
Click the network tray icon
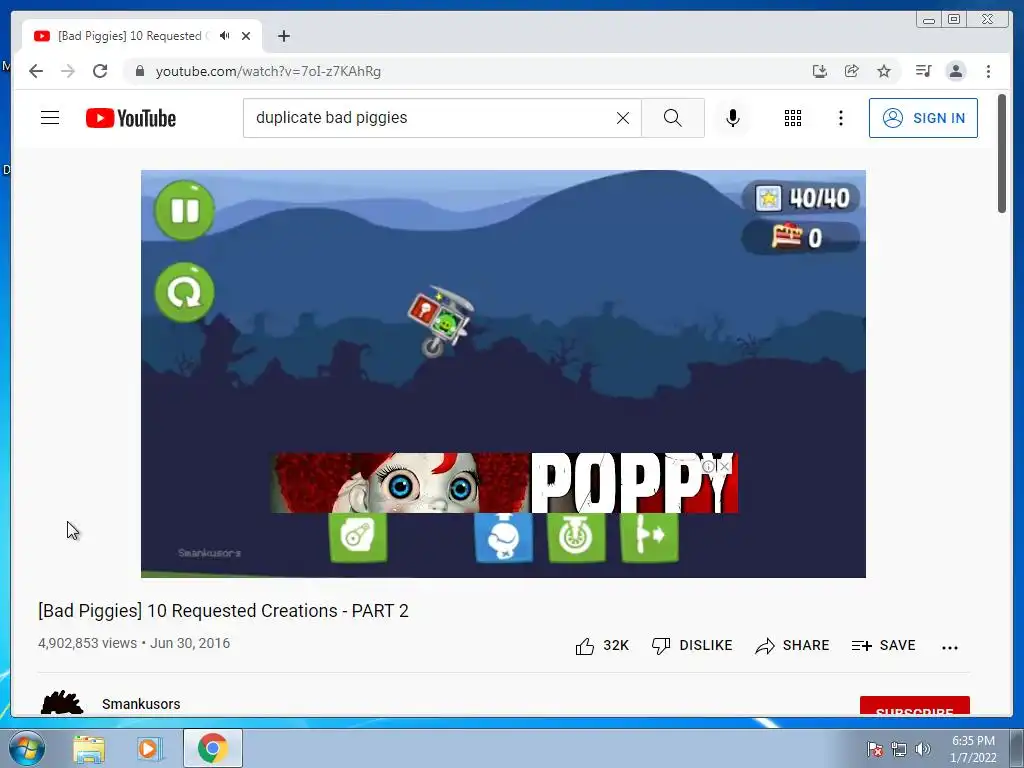899,749
